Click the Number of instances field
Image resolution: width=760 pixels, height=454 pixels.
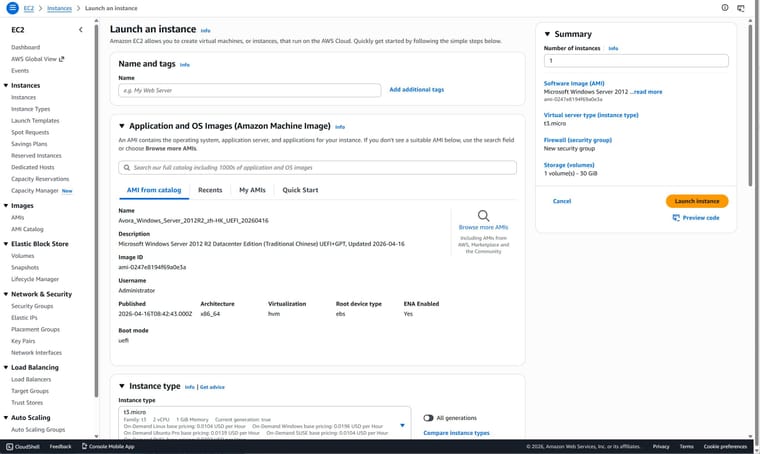tap(636, 61)
